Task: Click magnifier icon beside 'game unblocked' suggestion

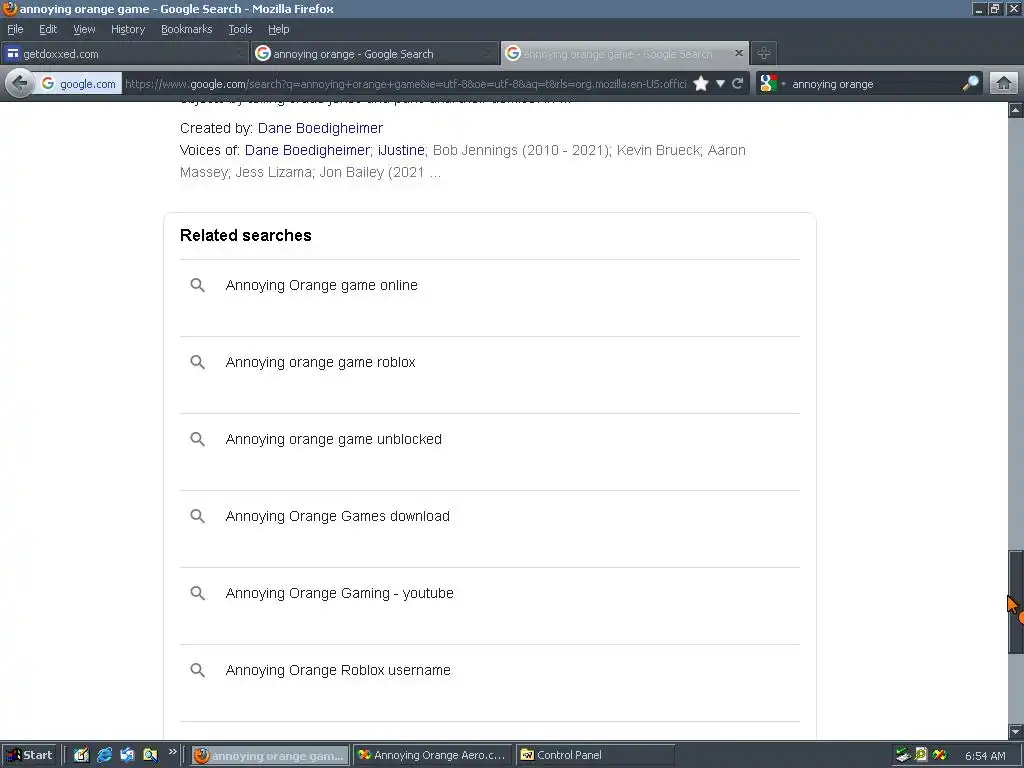Action: 197,440
